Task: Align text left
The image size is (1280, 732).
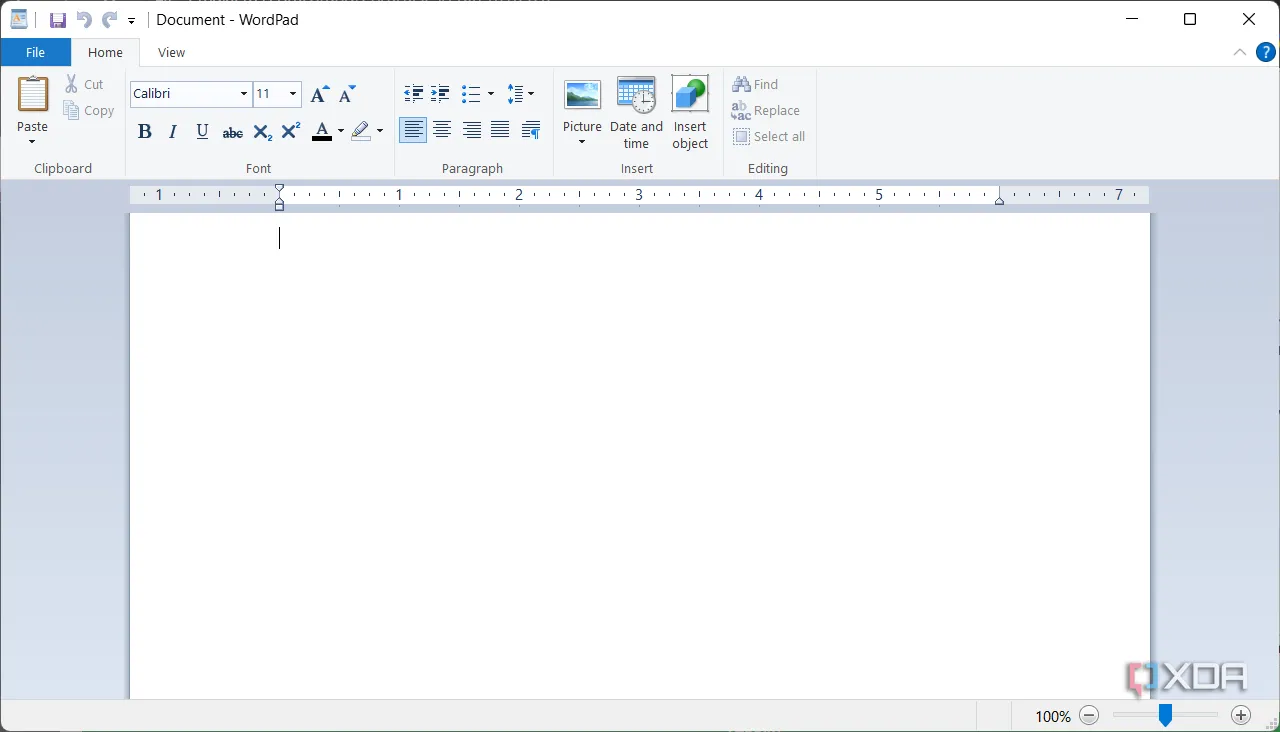Action: click(x=413, y=130)
